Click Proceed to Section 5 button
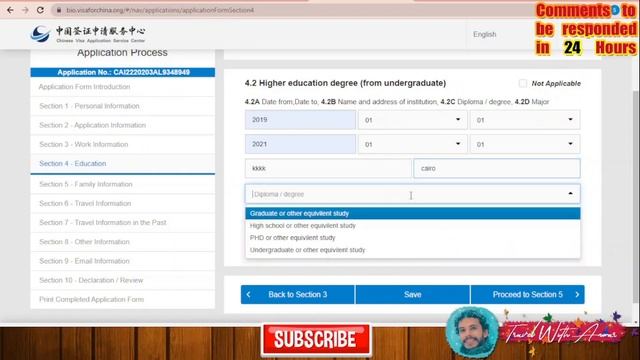The height and width of the screenshot is (360, 640). [527, 294]
